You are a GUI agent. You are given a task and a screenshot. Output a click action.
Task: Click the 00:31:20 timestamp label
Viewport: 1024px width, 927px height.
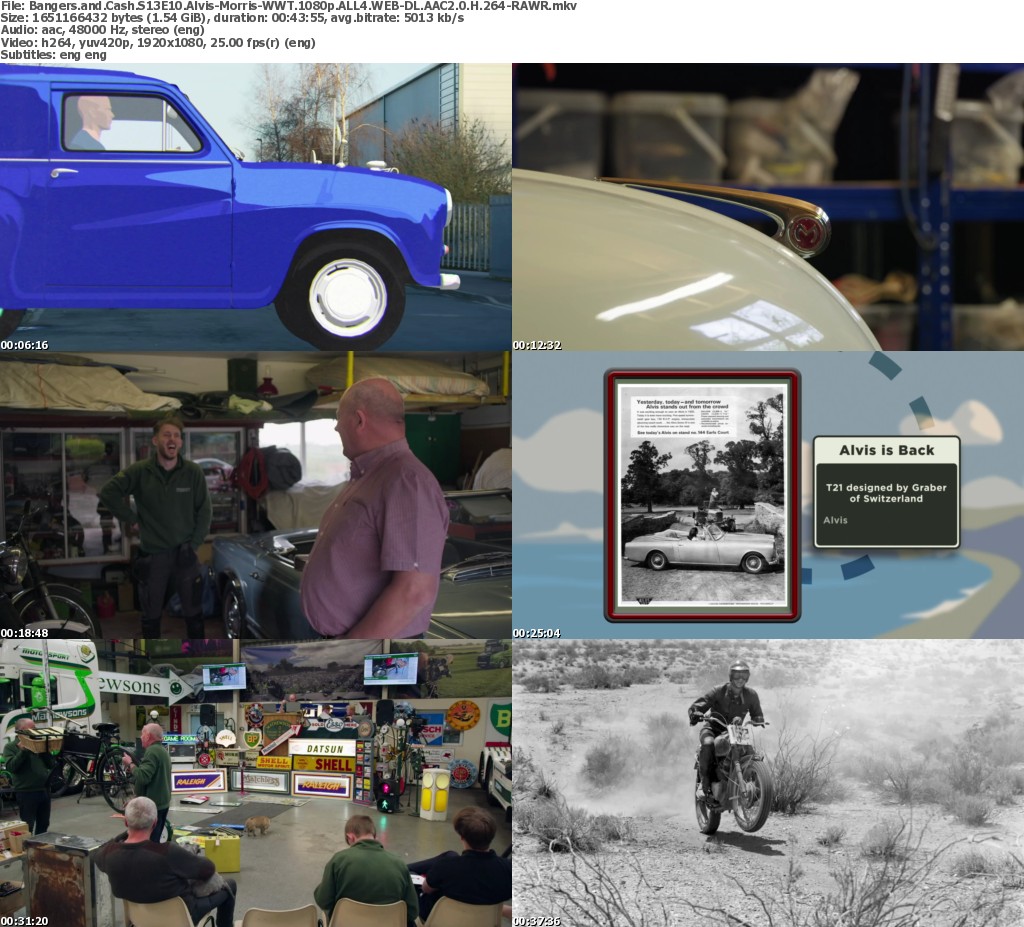tap(24, 920)
